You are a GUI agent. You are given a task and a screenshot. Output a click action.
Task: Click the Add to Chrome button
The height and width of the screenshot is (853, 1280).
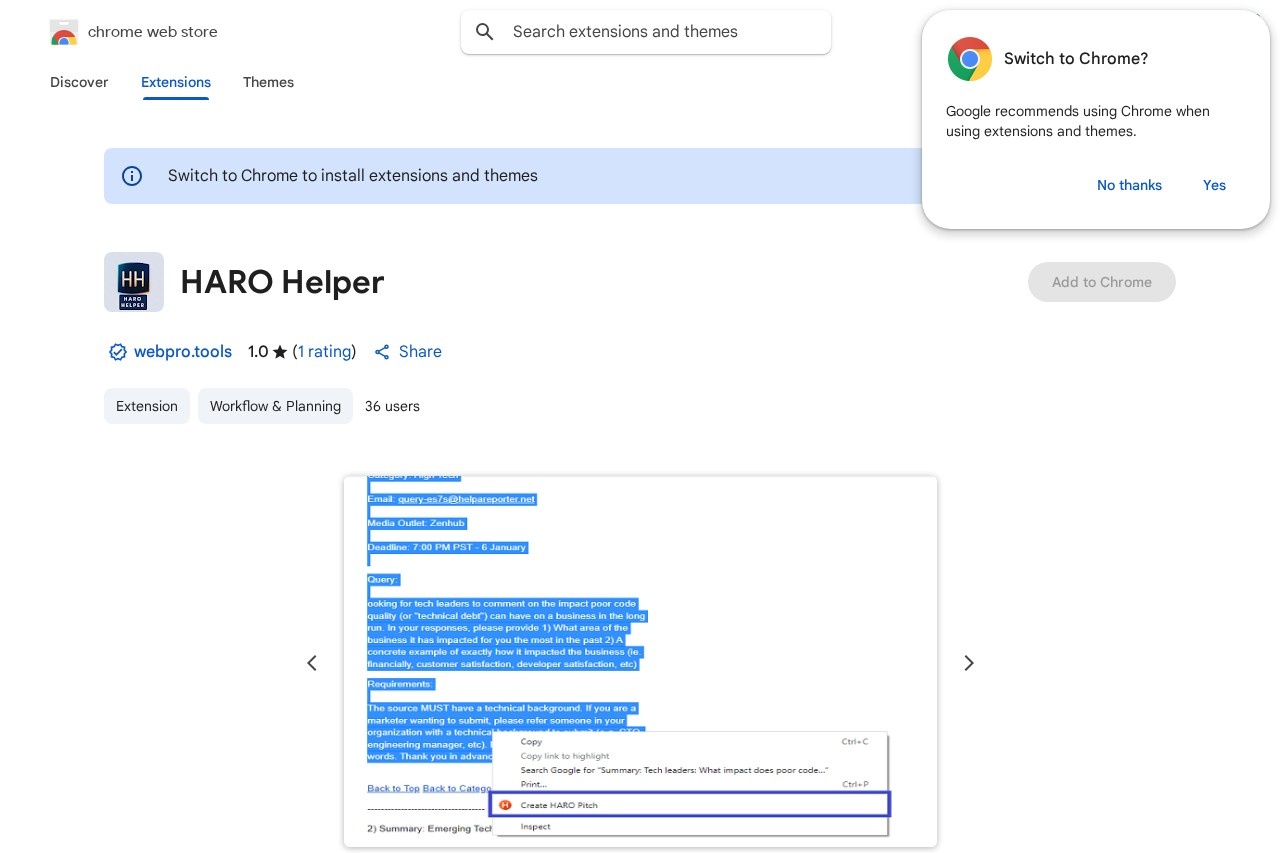click(1101, 282)
